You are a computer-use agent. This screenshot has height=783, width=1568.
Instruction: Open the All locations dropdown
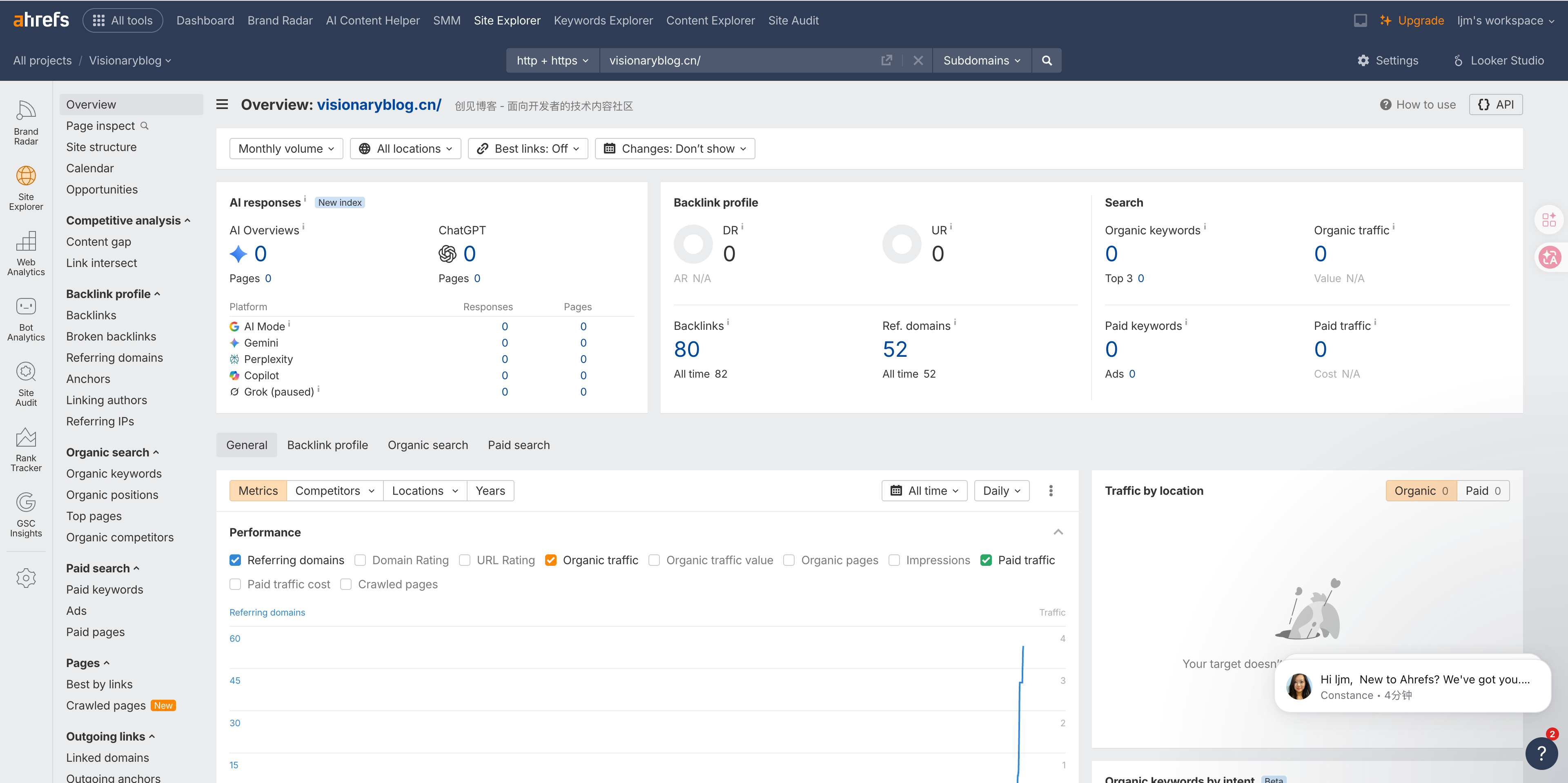point(405,149)
